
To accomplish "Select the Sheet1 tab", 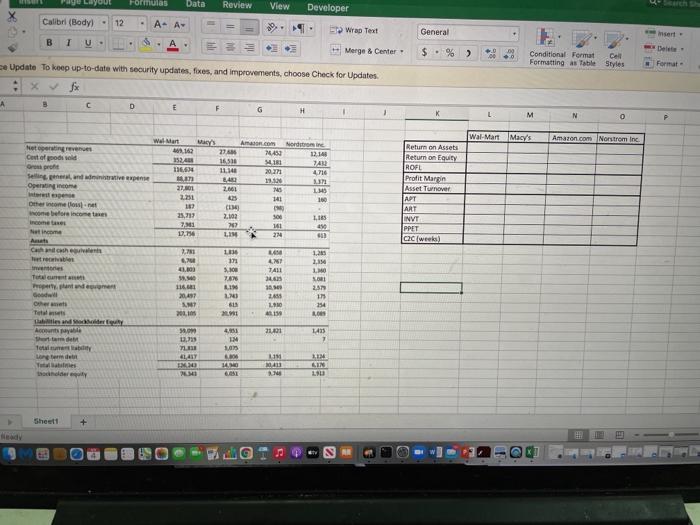I will point(46,421).
